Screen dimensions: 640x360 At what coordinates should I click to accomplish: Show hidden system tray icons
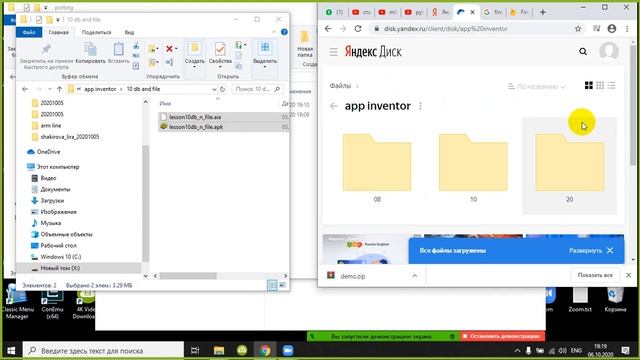[517, 350]
